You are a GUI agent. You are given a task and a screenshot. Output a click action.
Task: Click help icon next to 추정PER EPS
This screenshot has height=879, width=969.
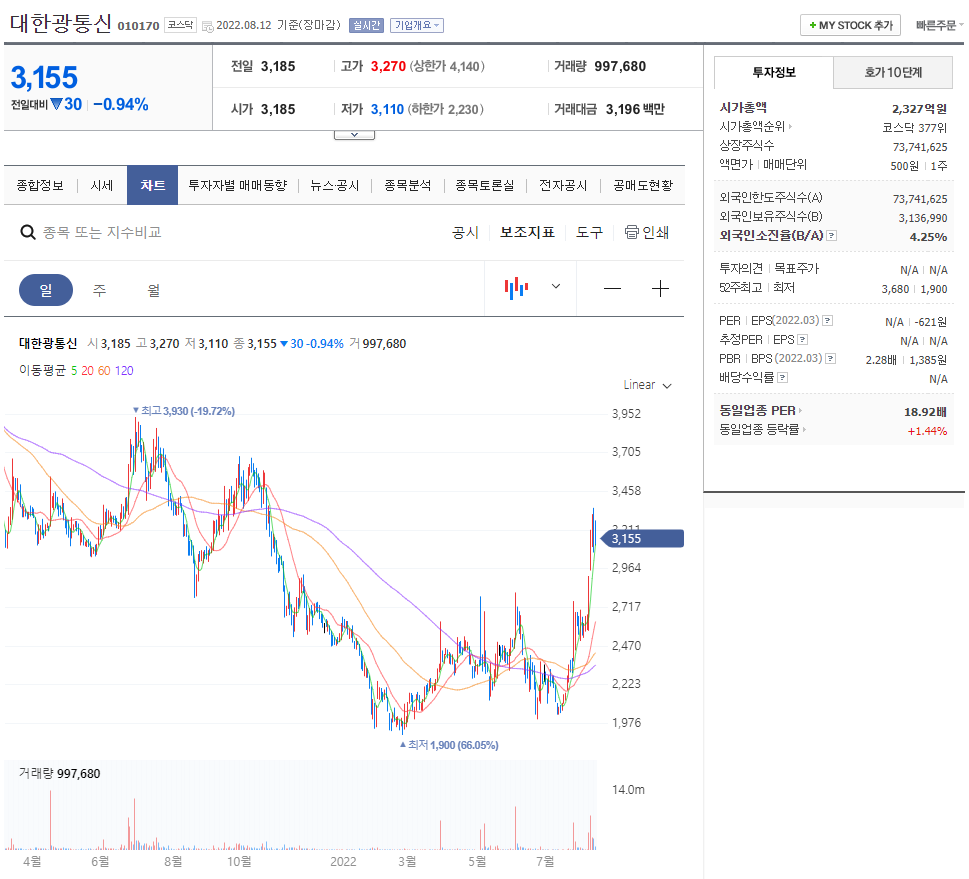[x=802, y=339]
